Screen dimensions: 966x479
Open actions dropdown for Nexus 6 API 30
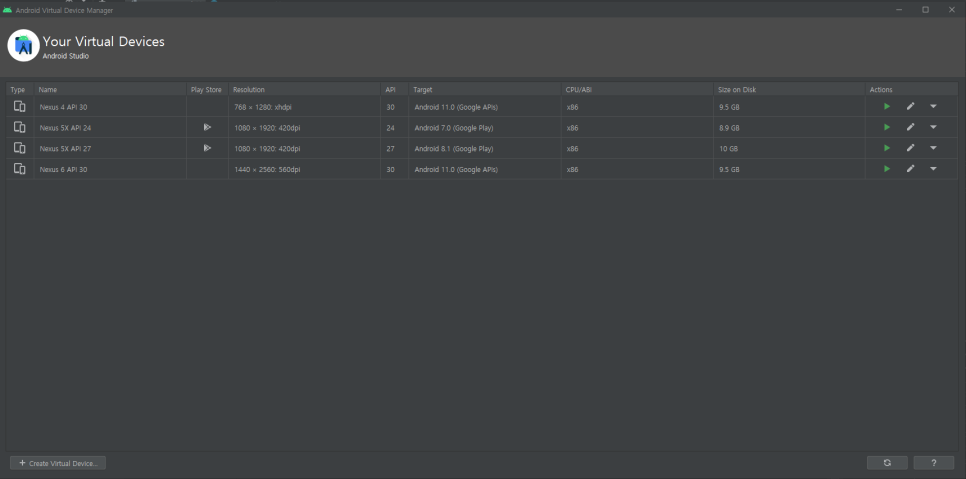click(933, 169)
